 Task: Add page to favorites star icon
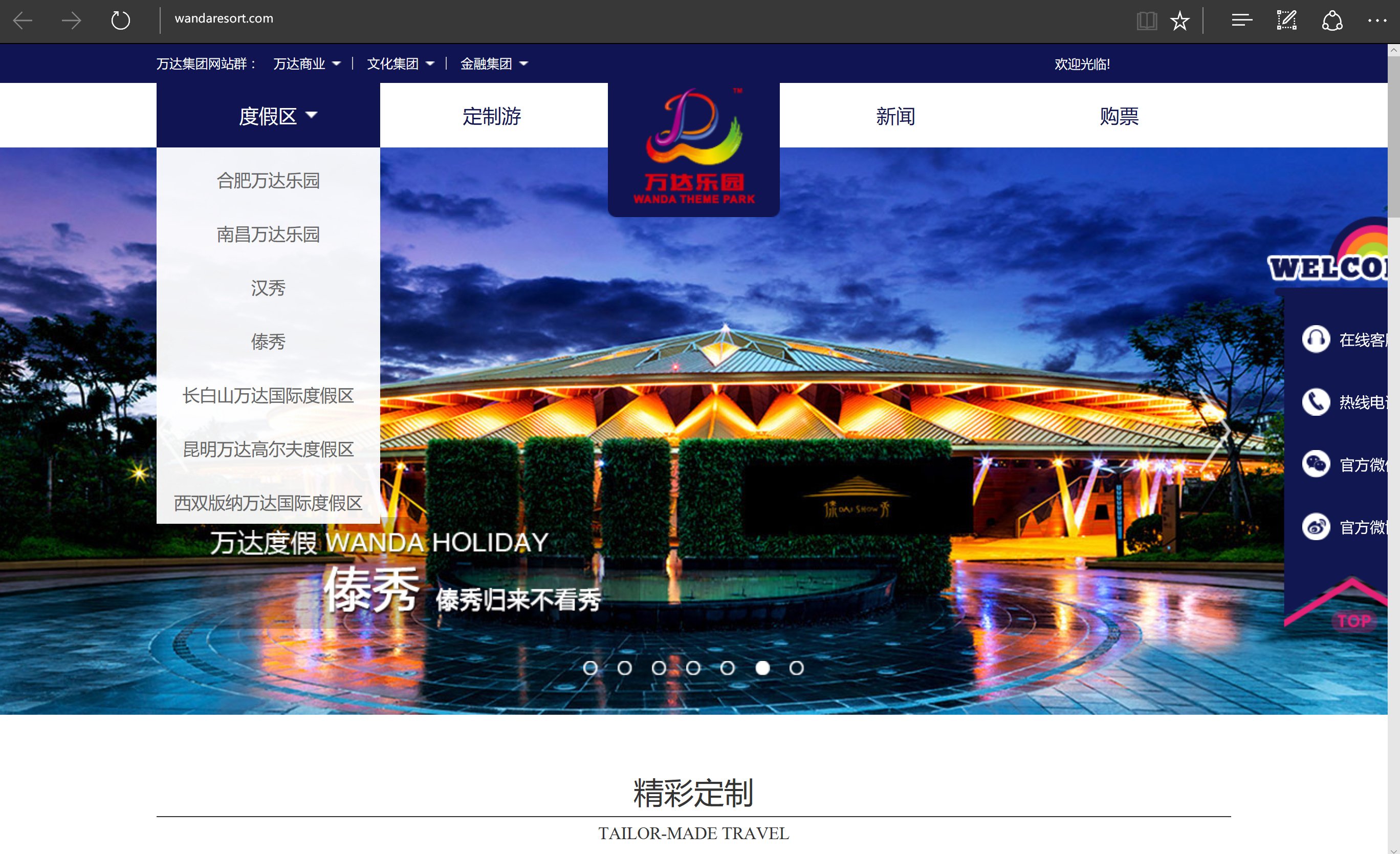point(1180,21)
